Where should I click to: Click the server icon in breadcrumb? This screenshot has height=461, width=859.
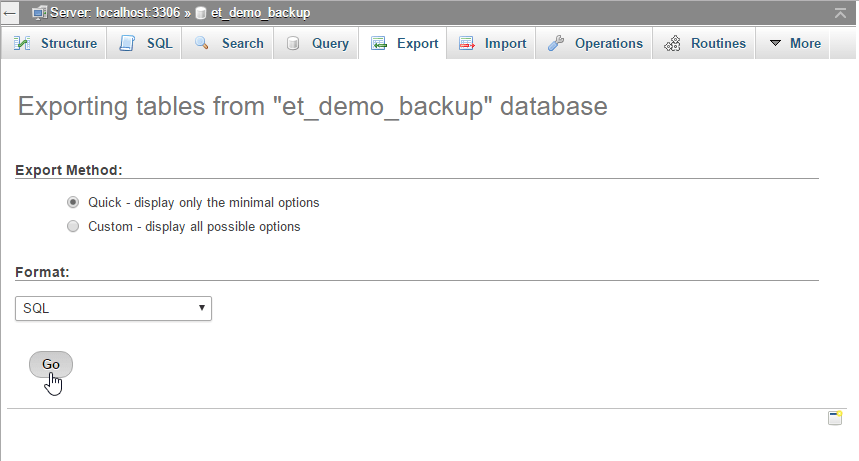click(39, 13)
